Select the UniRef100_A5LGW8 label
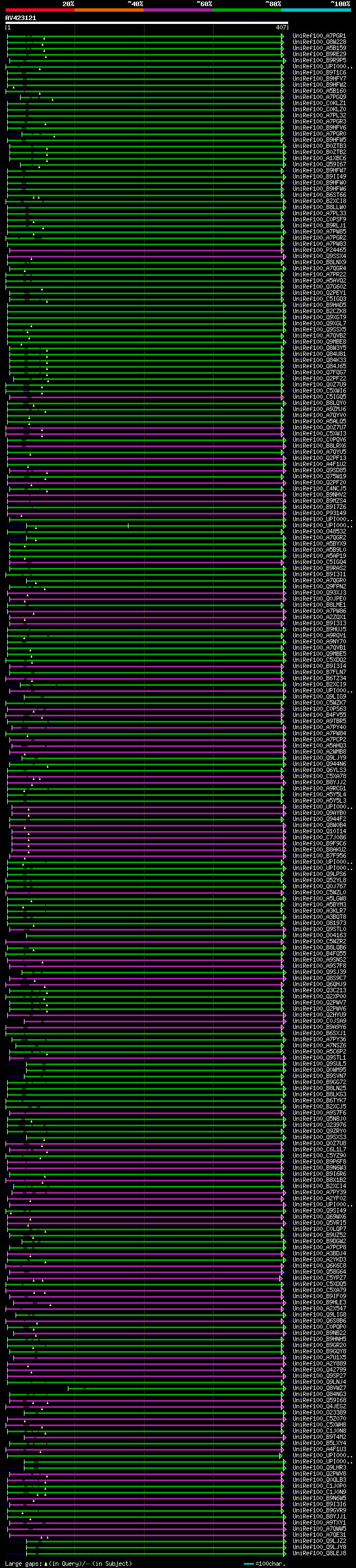Image resolution: width=356 pixels, height=1568 pixels. tap(319, 898)
